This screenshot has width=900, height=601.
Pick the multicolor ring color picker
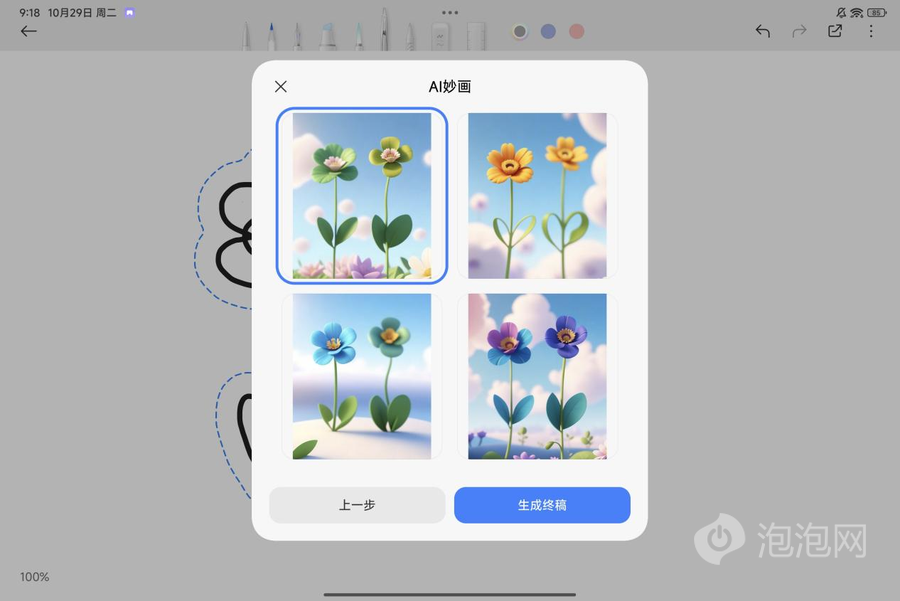(x=520, y=31)
